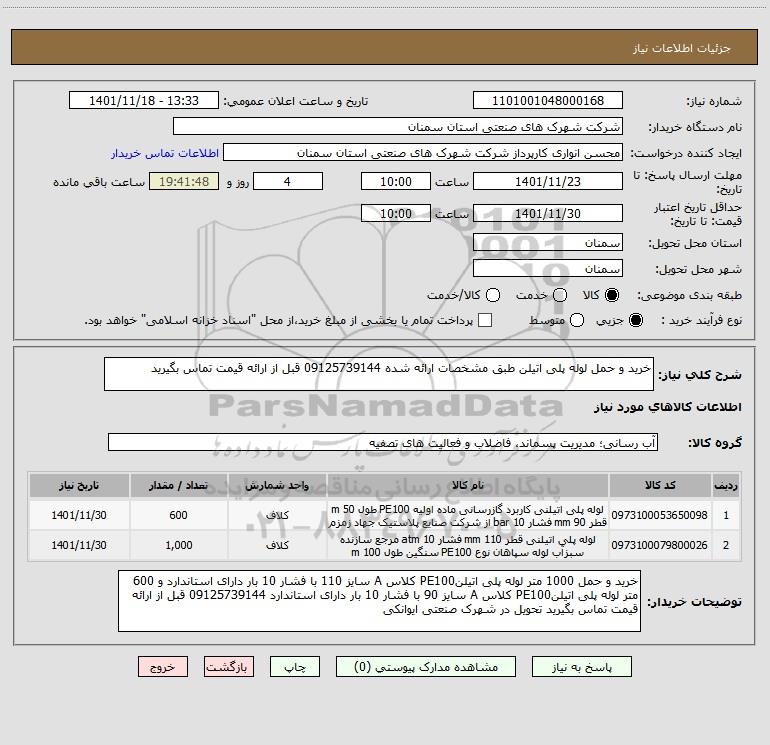This screenshot has height=745, width=770.
Task: Click the remaining days field showing 4
Action: pyautogui.click(x=288, y=181)
